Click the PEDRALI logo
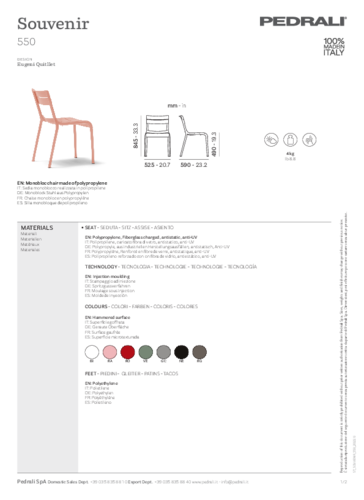The height and width of the screenshot is (500, 364). (303, 21)
